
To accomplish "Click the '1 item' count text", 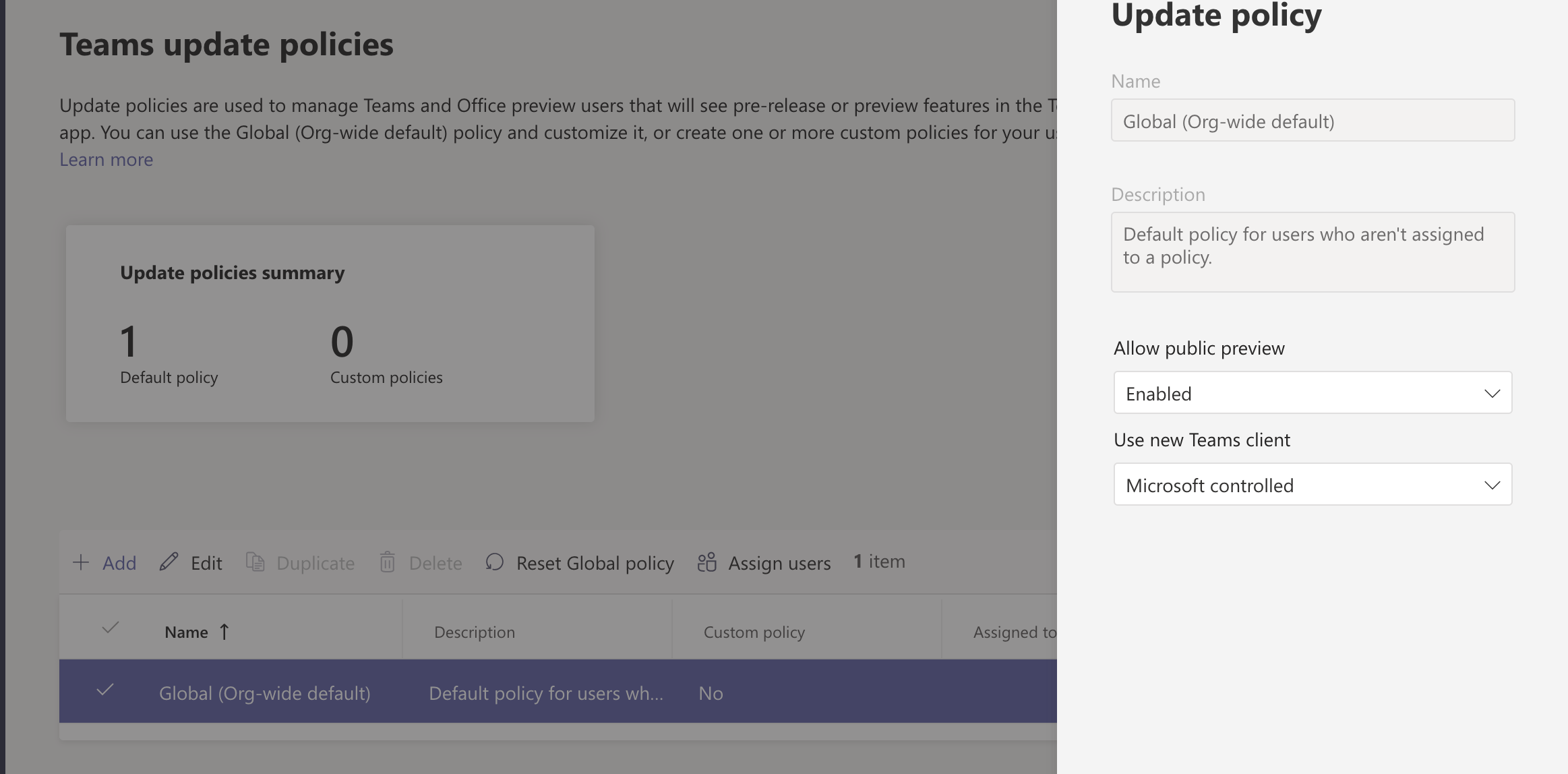I will tap(879, 562).
